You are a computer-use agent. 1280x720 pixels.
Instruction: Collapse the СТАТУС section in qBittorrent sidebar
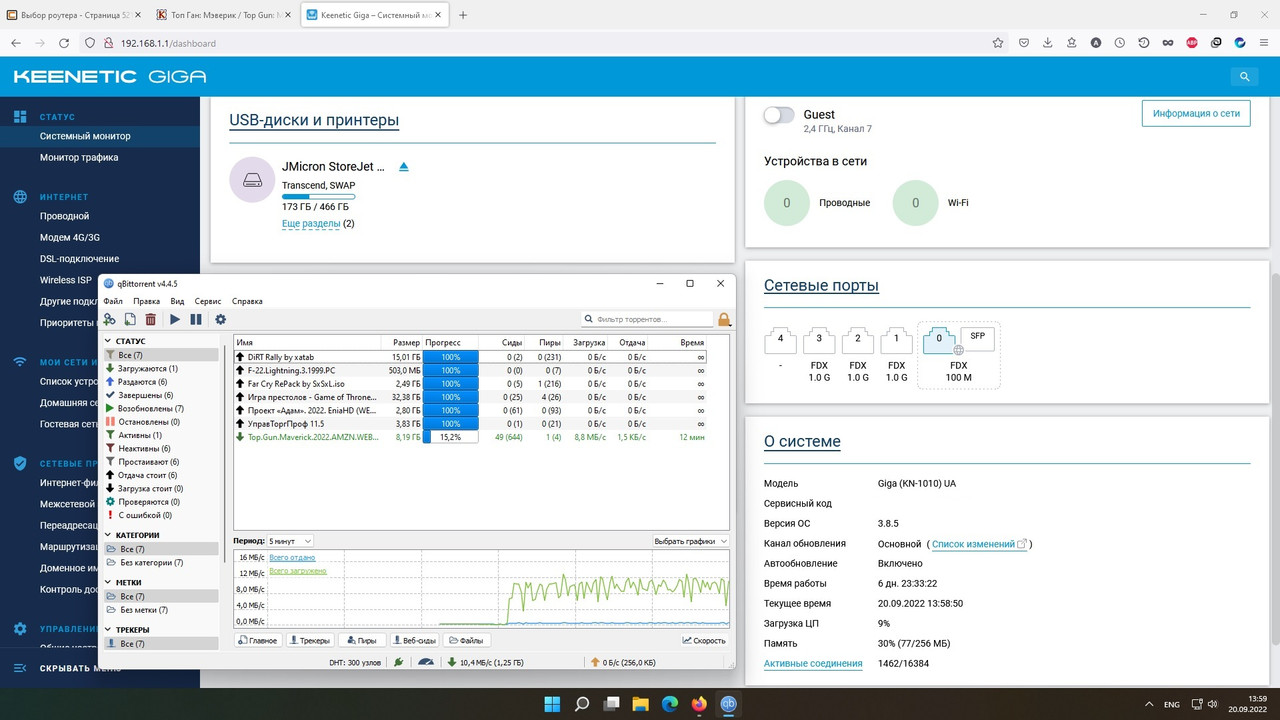[109, 341]
